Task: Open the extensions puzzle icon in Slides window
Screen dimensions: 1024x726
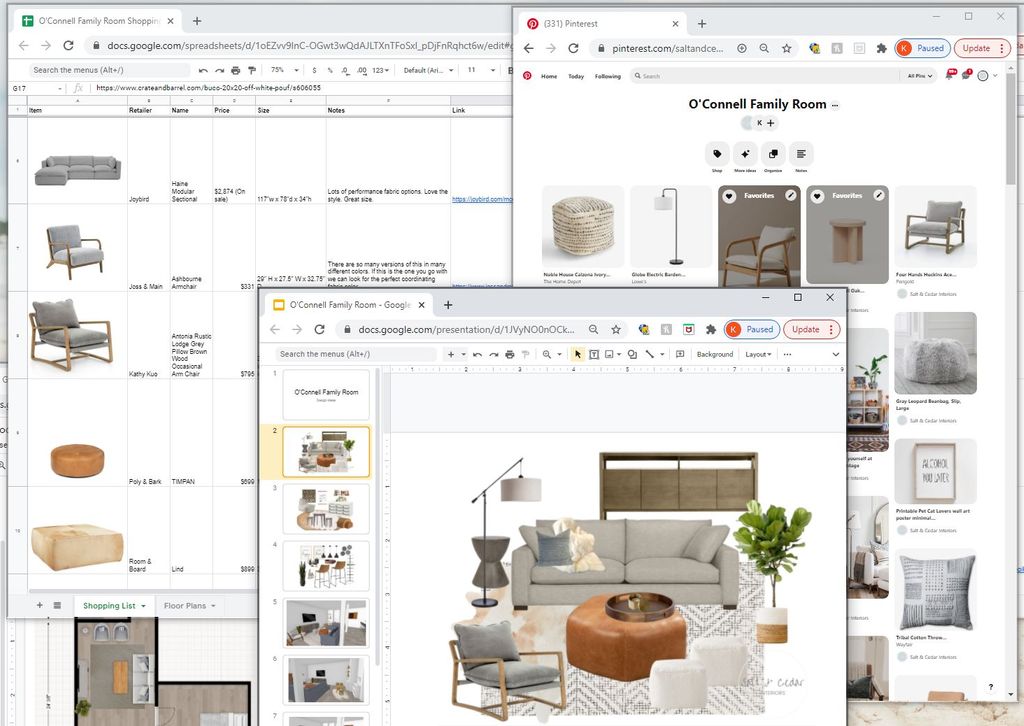Action: (711, 330)
